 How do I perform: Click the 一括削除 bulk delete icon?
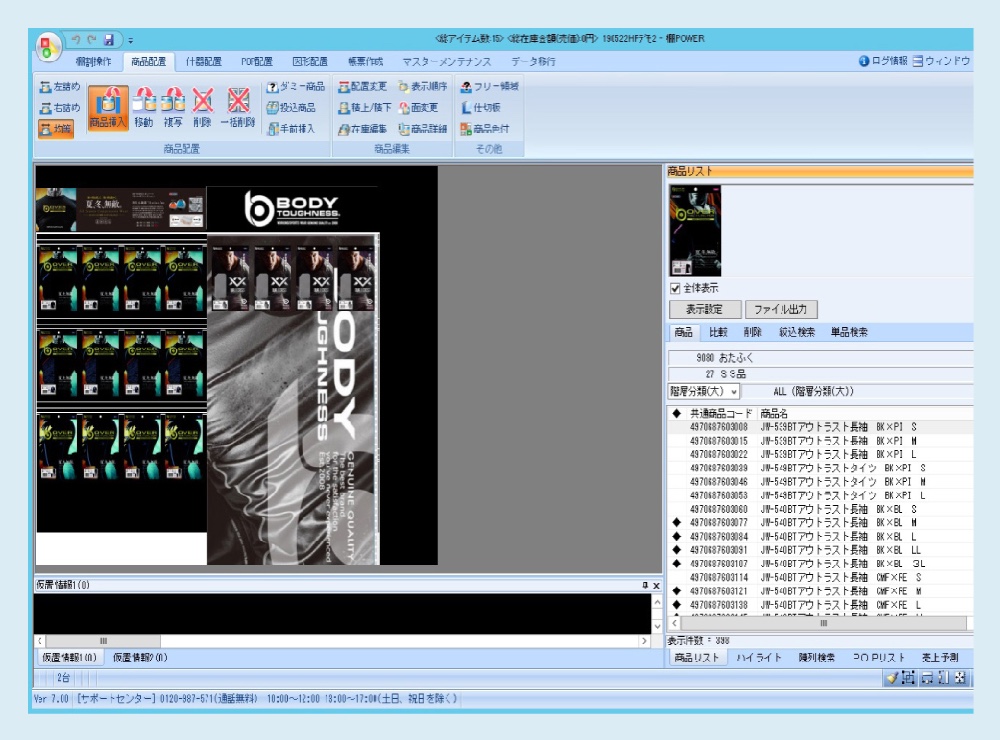238,101
